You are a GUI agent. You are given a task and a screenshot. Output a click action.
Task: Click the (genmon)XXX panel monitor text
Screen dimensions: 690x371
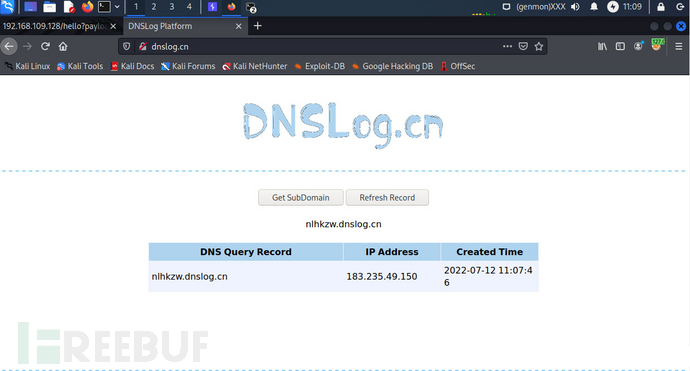click(540, 7)
